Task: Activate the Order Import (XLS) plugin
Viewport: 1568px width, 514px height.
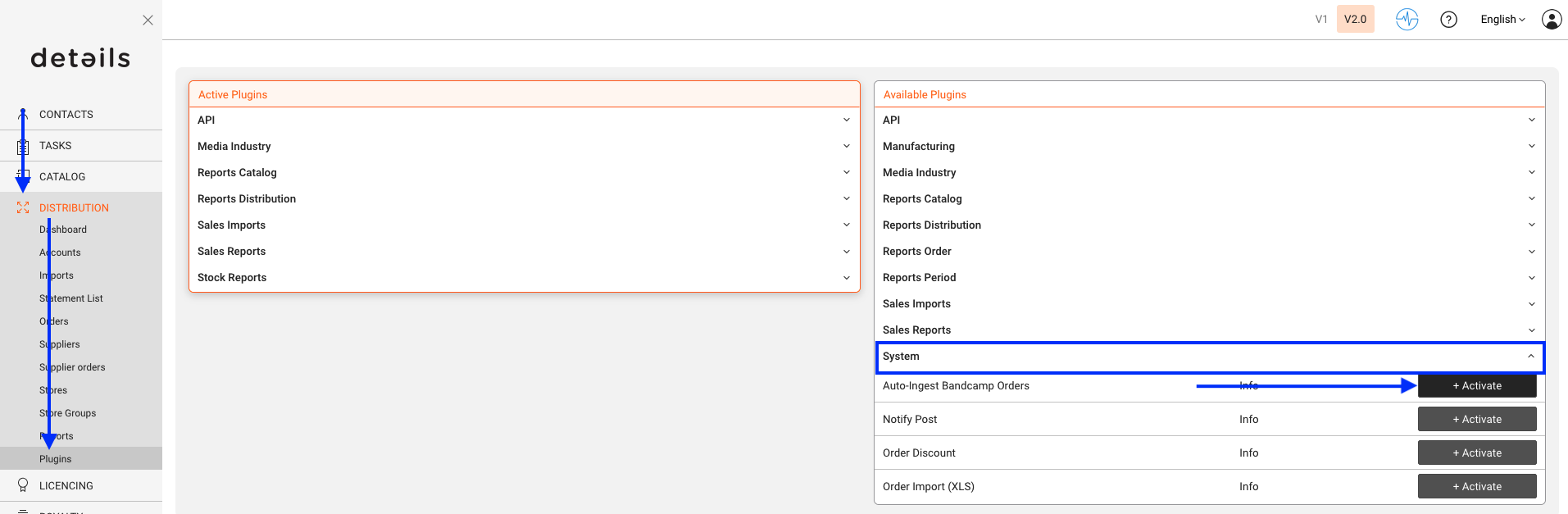Action: pyautogui.click(x=1477, y=486)
